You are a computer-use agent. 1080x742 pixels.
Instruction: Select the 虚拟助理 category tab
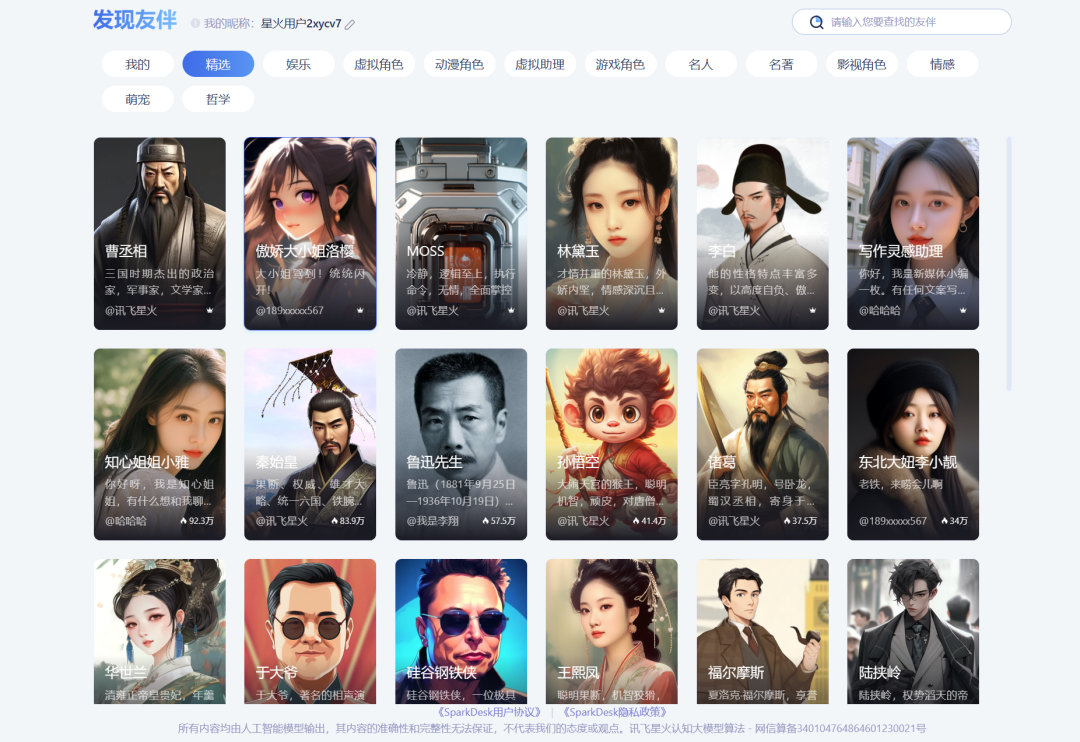pos(540,64)
